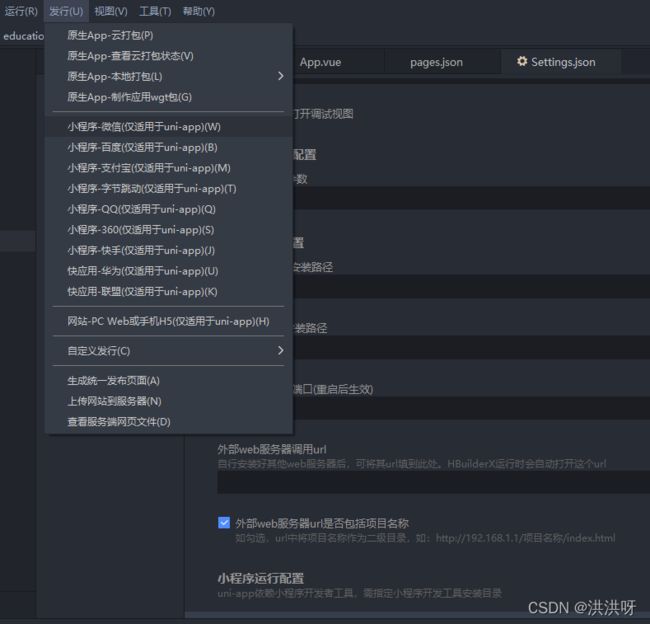Open the 运行(R) menu
Image resolution: width=650 pixels, height=624 pixels.
[x=21, y=11]
